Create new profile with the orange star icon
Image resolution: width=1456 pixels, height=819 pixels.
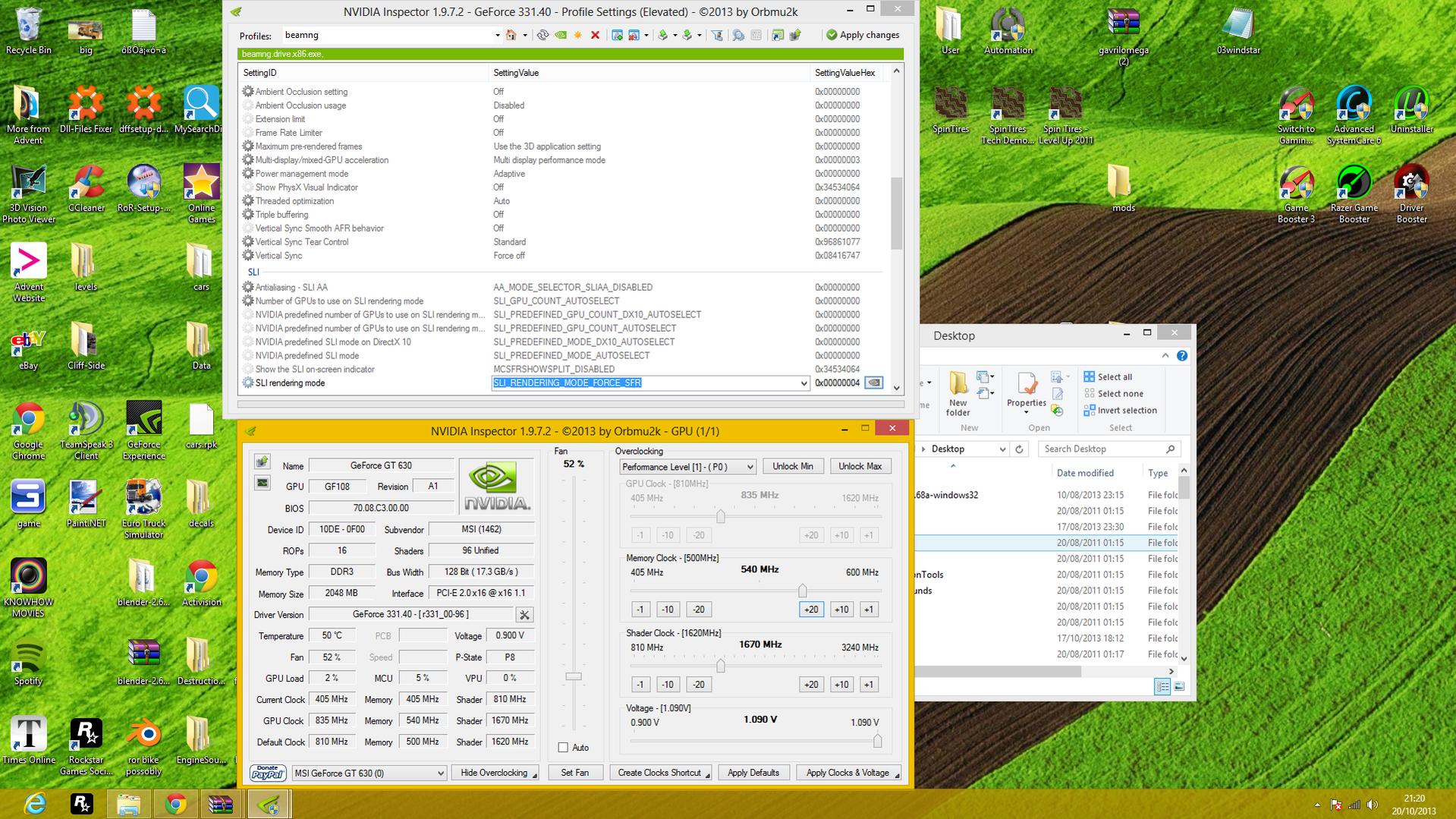578,35
